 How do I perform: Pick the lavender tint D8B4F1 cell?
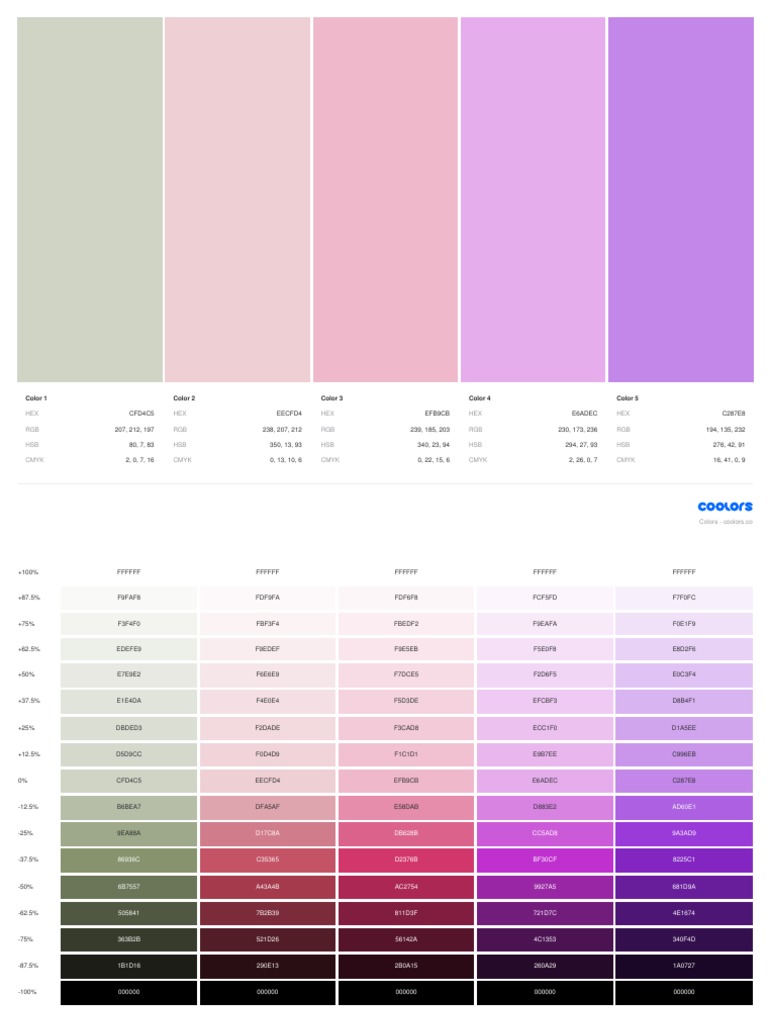pos(684,701)
